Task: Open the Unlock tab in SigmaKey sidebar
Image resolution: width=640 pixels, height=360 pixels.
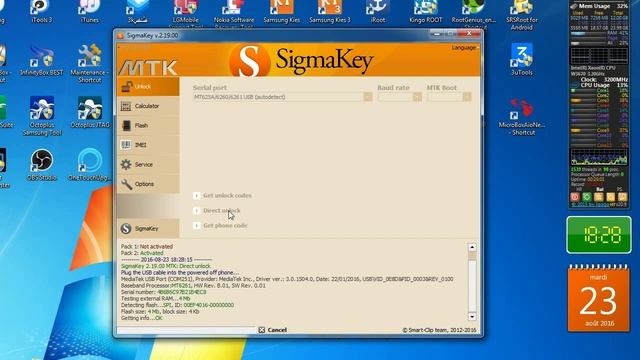Action: tap(148, 87)
